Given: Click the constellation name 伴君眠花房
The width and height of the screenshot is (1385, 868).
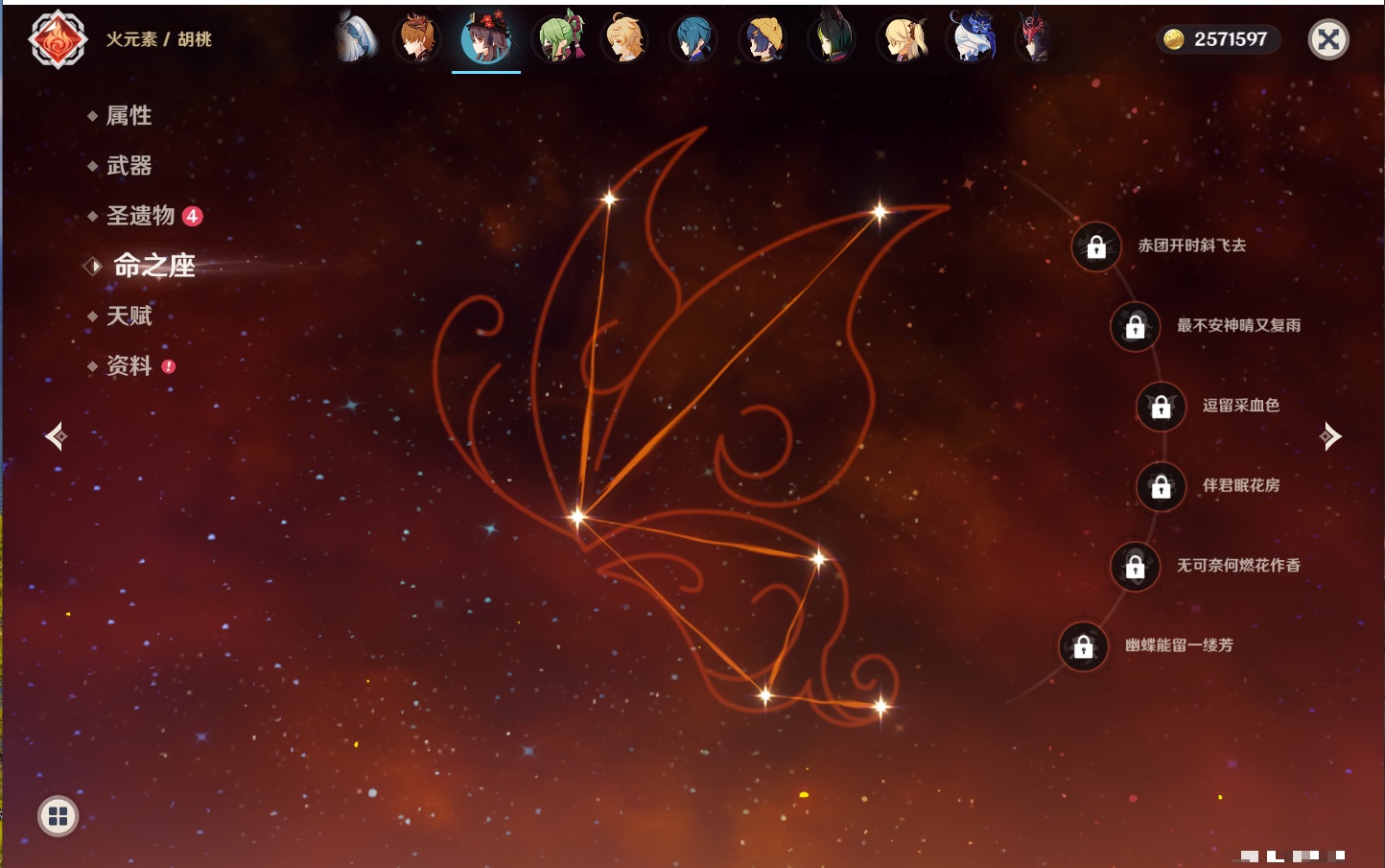Looking at the screenshot, I should (1241, 485).
